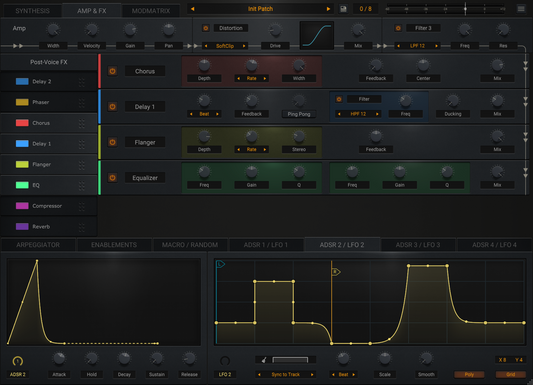Click the LFO loop end flag marker
This screenshot has height=385, width=533.
[336, 272]
